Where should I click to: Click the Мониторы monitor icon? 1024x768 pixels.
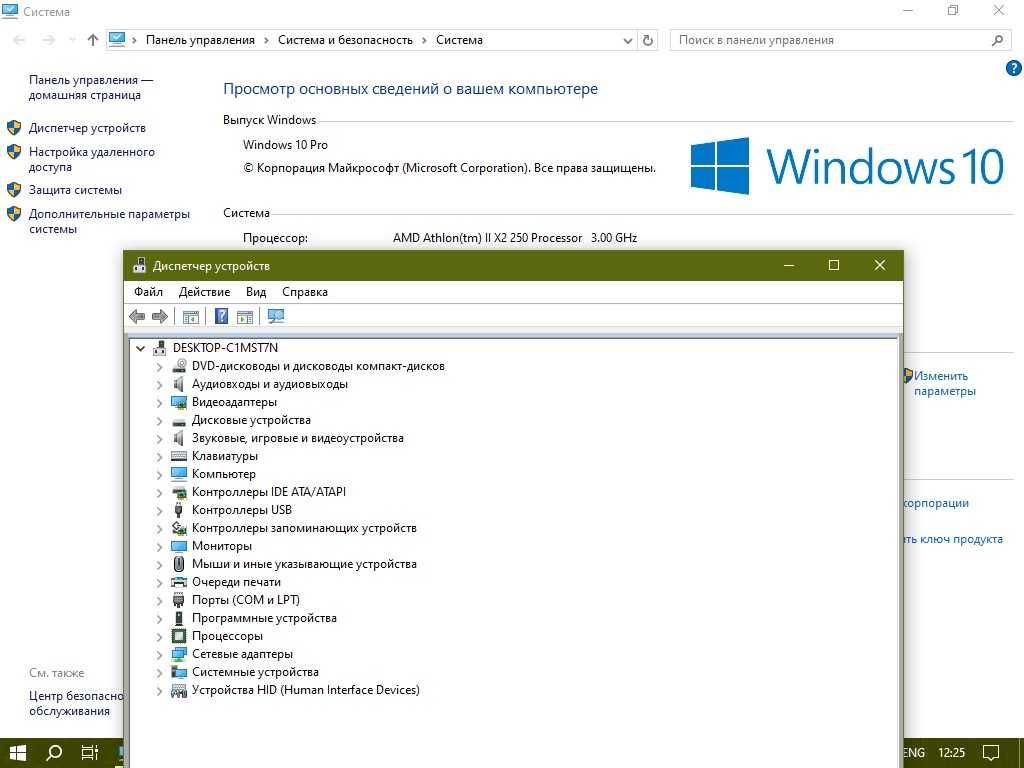(178, 546)
